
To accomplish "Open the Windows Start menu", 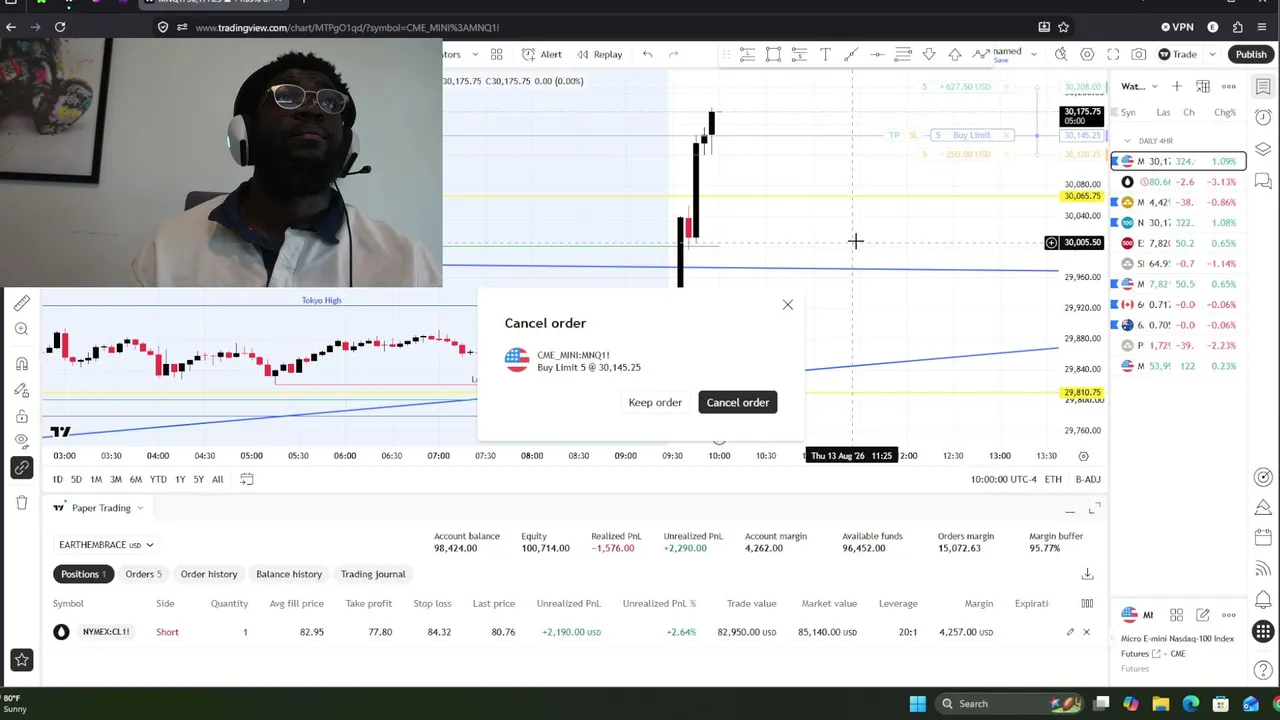I will (917, 704).
